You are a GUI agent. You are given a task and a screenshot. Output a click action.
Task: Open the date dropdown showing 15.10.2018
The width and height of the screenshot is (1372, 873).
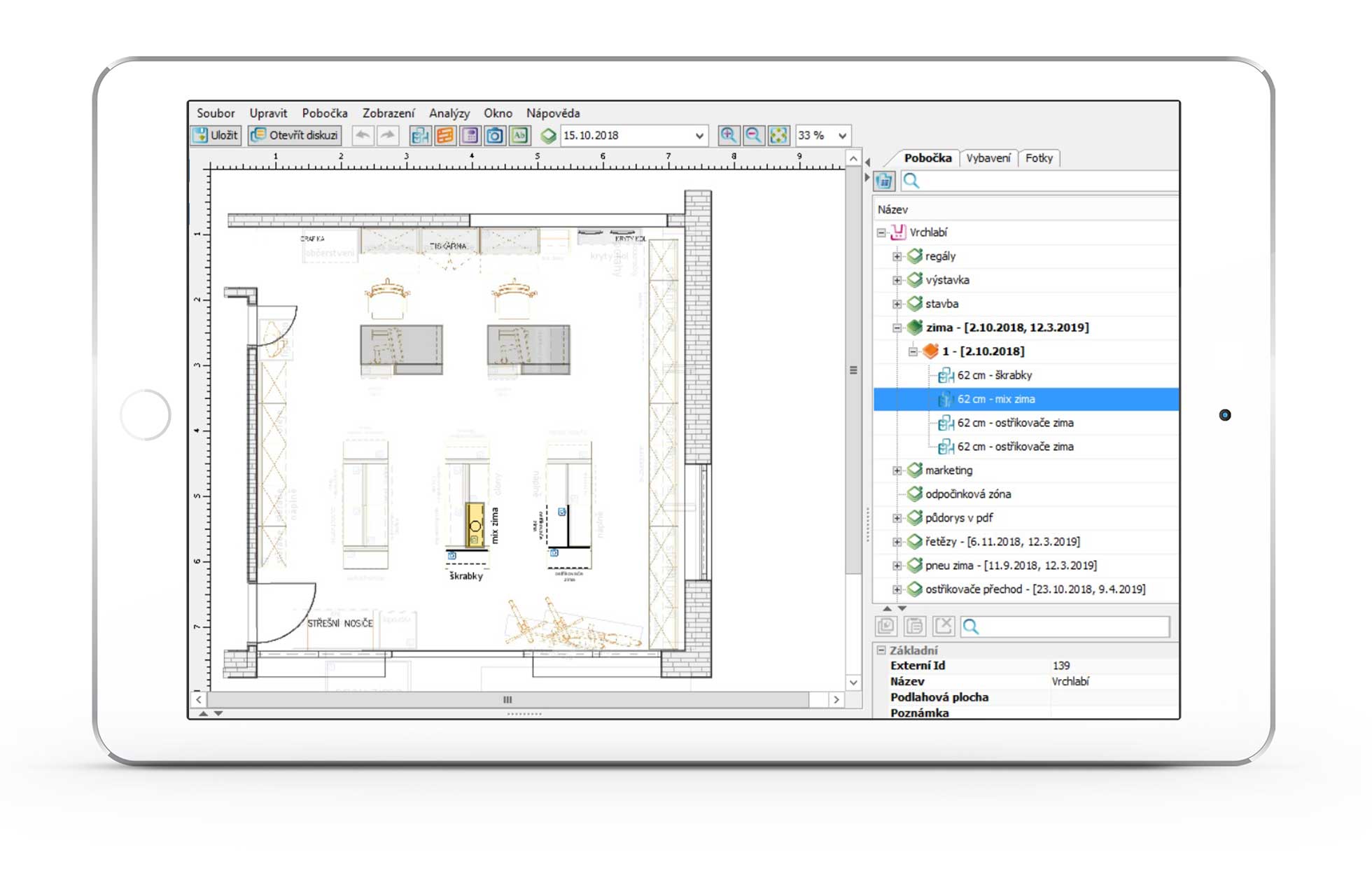coord(699,136)
